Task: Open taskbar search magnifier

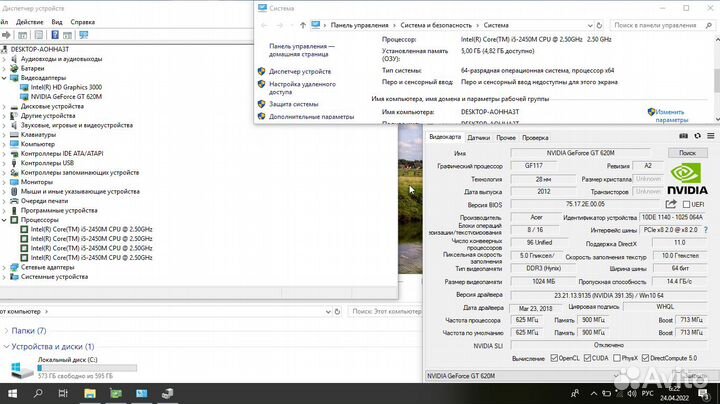Action: (38, 393)
